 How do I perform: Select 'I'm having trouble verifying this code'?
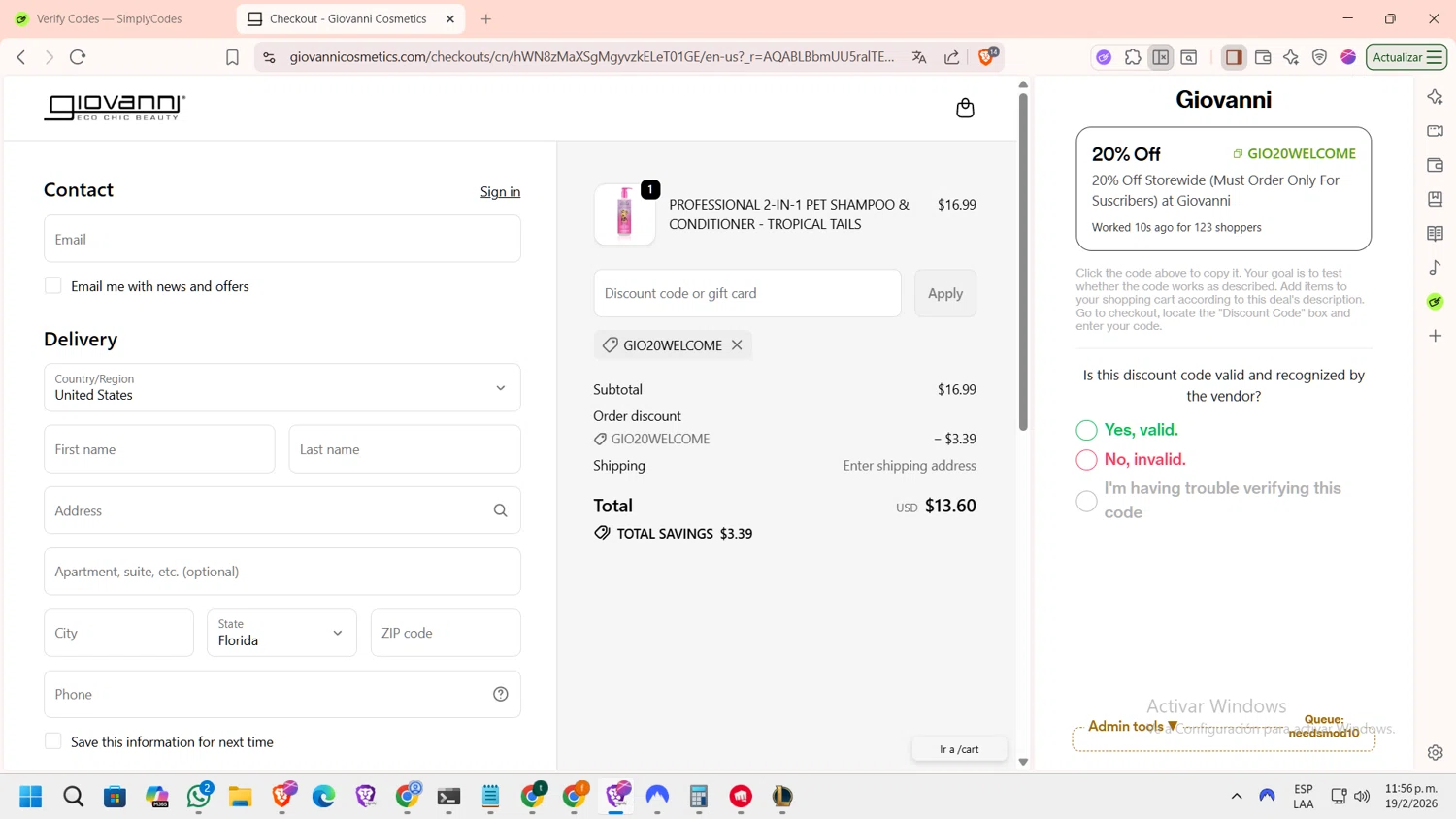pyautogui.click(x=1086, y=501)
